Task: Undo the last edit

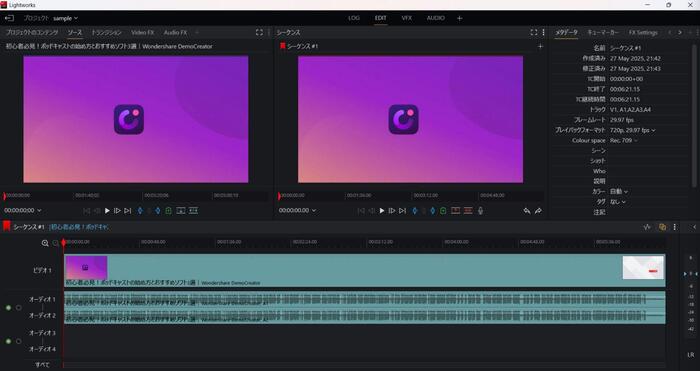Action: (527, 211)
